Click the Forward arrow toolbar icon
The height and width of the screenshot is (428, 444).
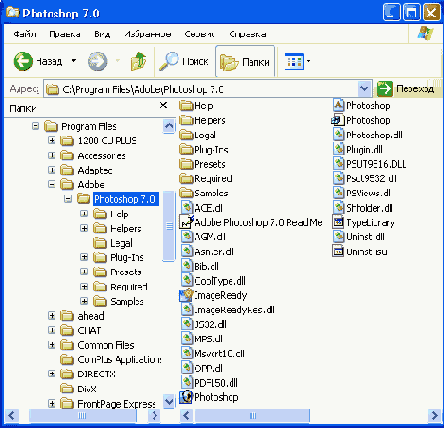[97, 61]
